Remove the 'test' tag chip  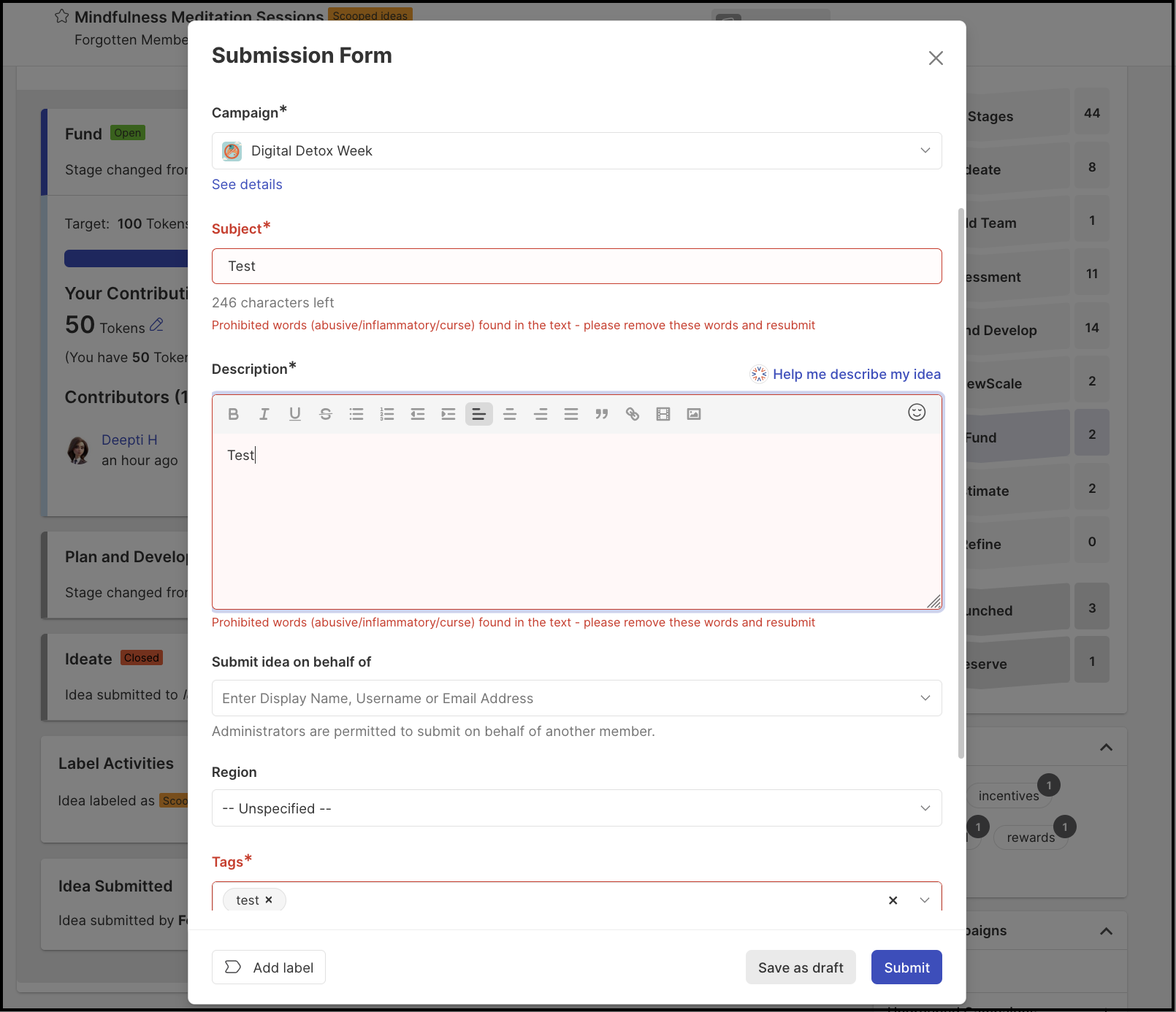tap(269, 900)
